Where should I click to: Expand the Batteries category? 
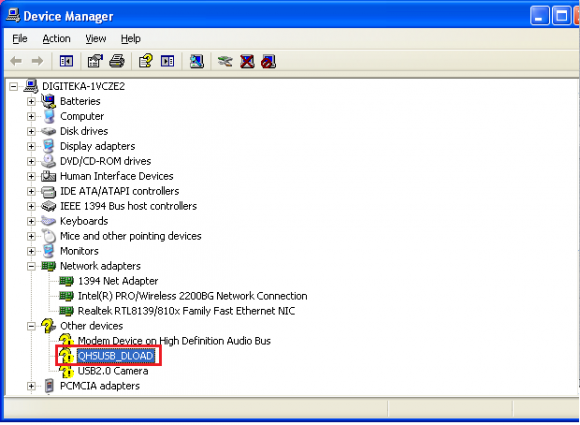pos(31,101)
